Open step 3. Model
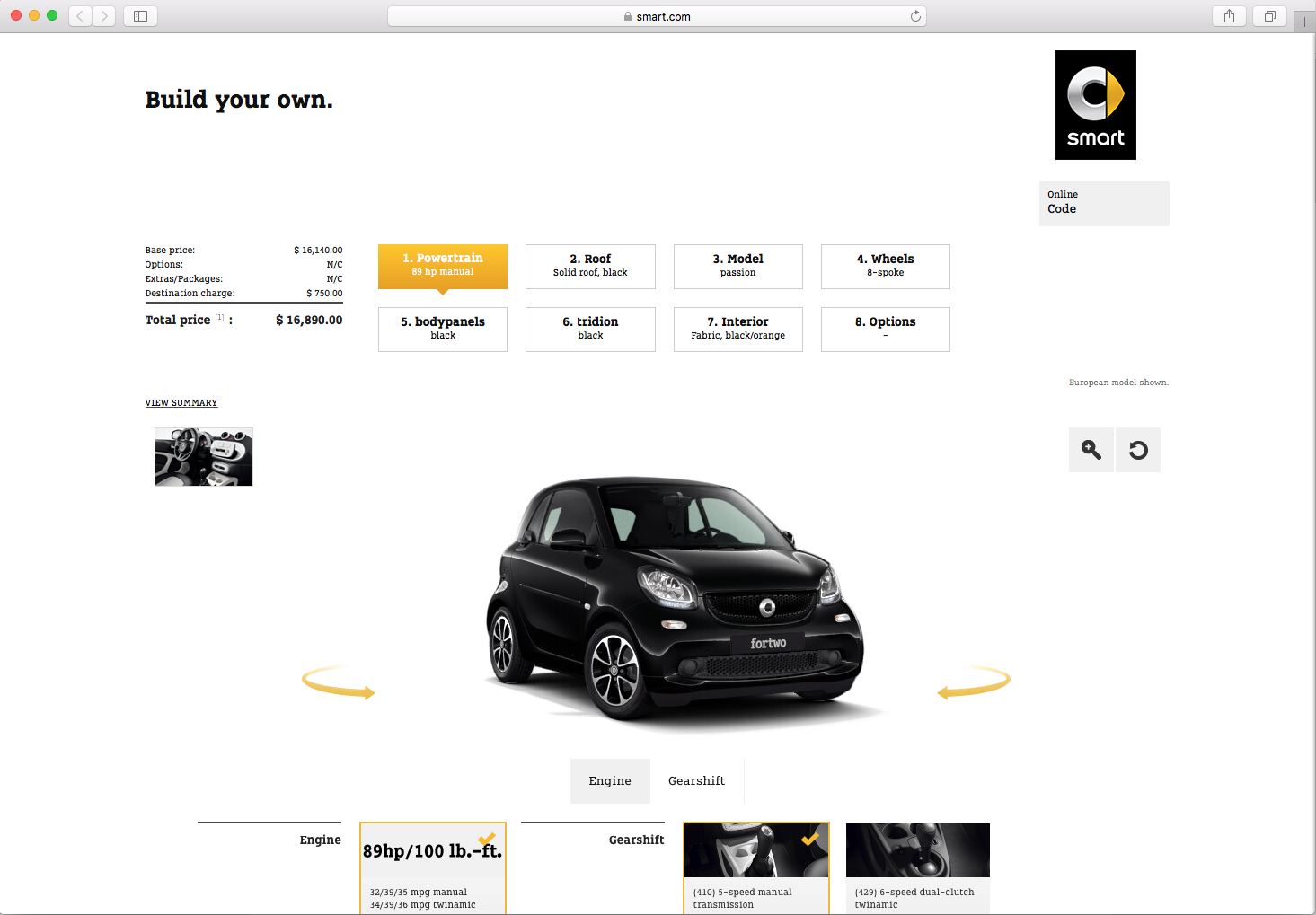Screen dimensions: 1316x915 coord(738,267)
